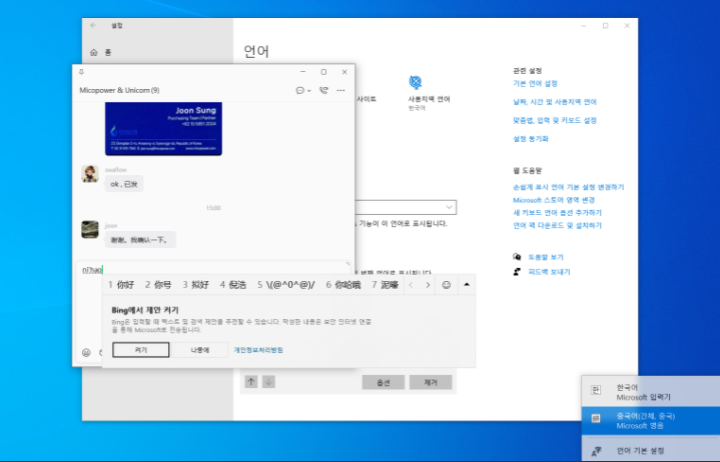The height and width of the screenshot is (462, 720).
Task: Open the three-dot more menu in chat
Action: pos(341,90)
